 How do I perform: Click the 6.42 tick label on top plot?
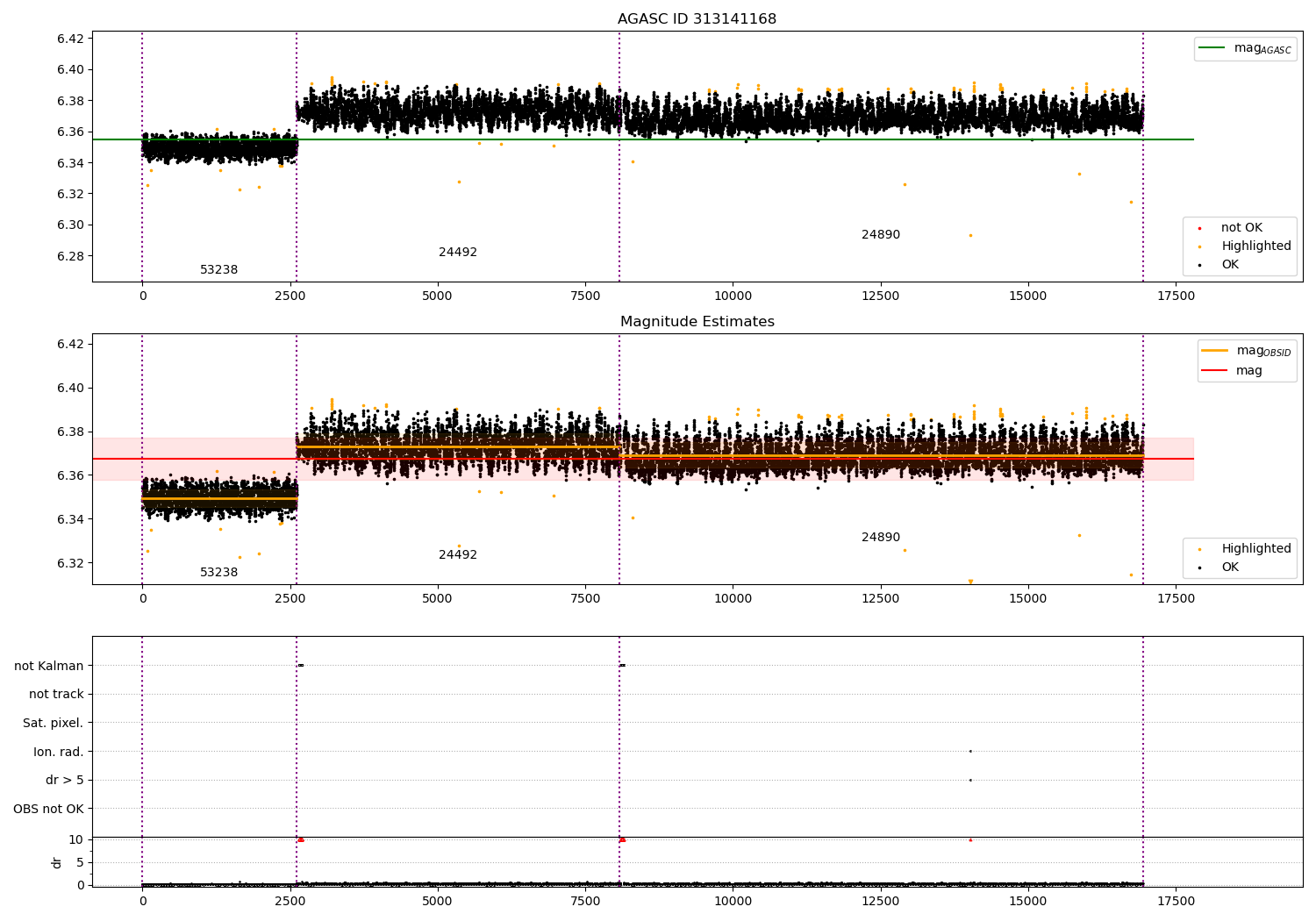click(70, 39)
